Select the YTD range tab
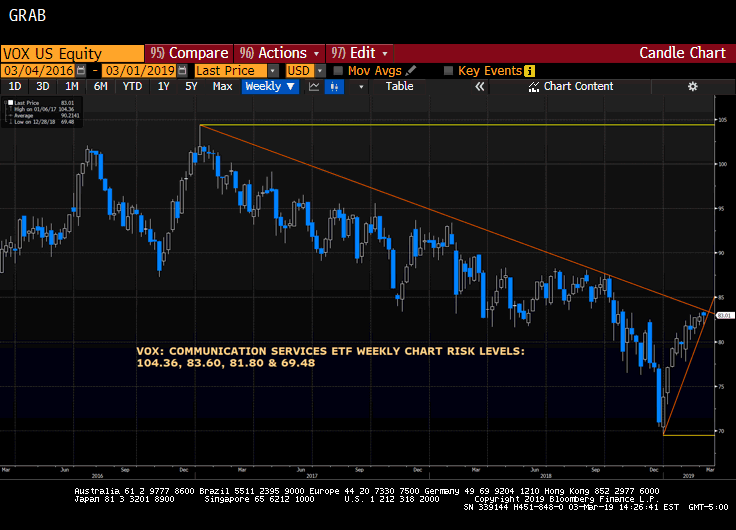Screen dimensions: 736x530 coord(132,86)
